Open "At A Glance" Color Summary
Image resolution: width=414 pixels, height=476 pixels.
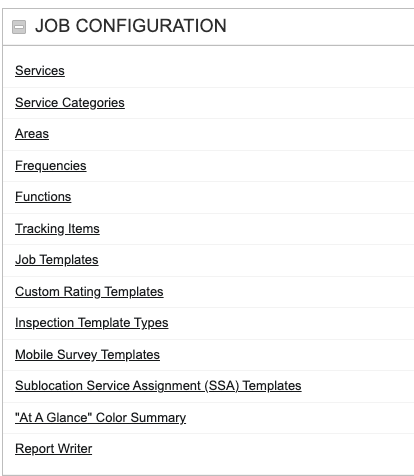click(100, 418)
